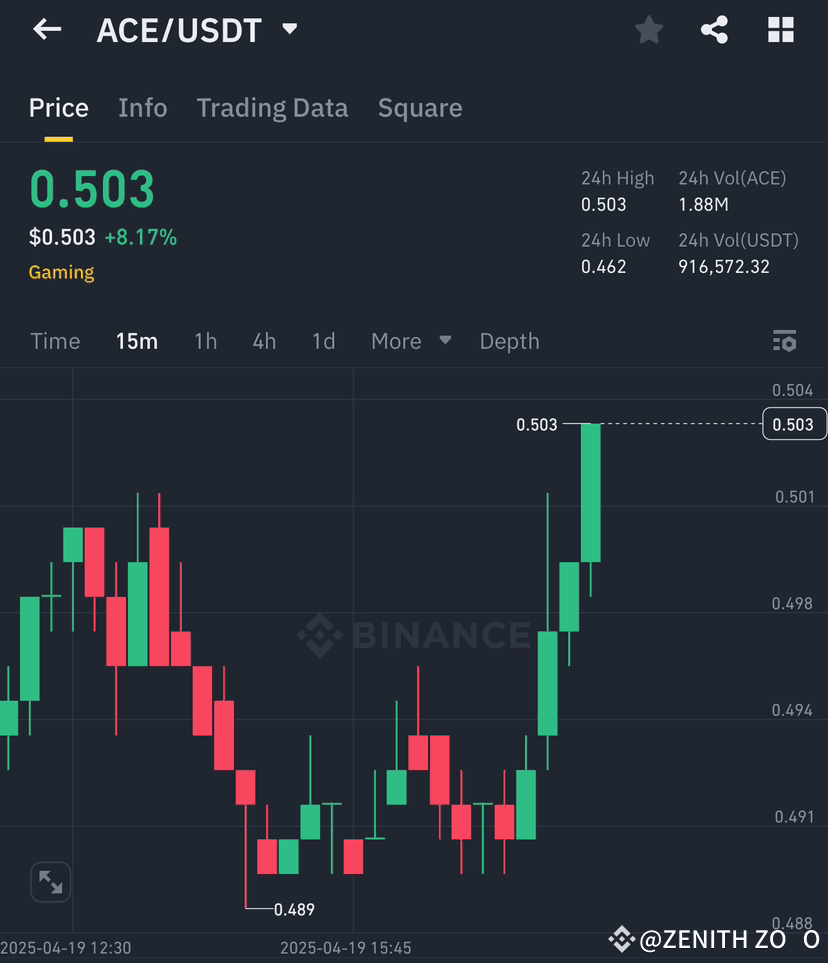The height and width of the screenshot is (963, 828).
Task: Show the Depth view
Action: (x=509, y=341)
